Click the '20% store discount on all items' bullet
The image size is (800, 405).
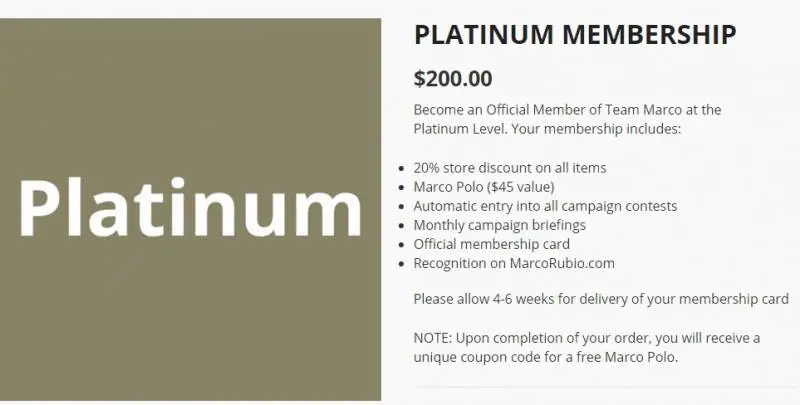[x=510, y=168]
